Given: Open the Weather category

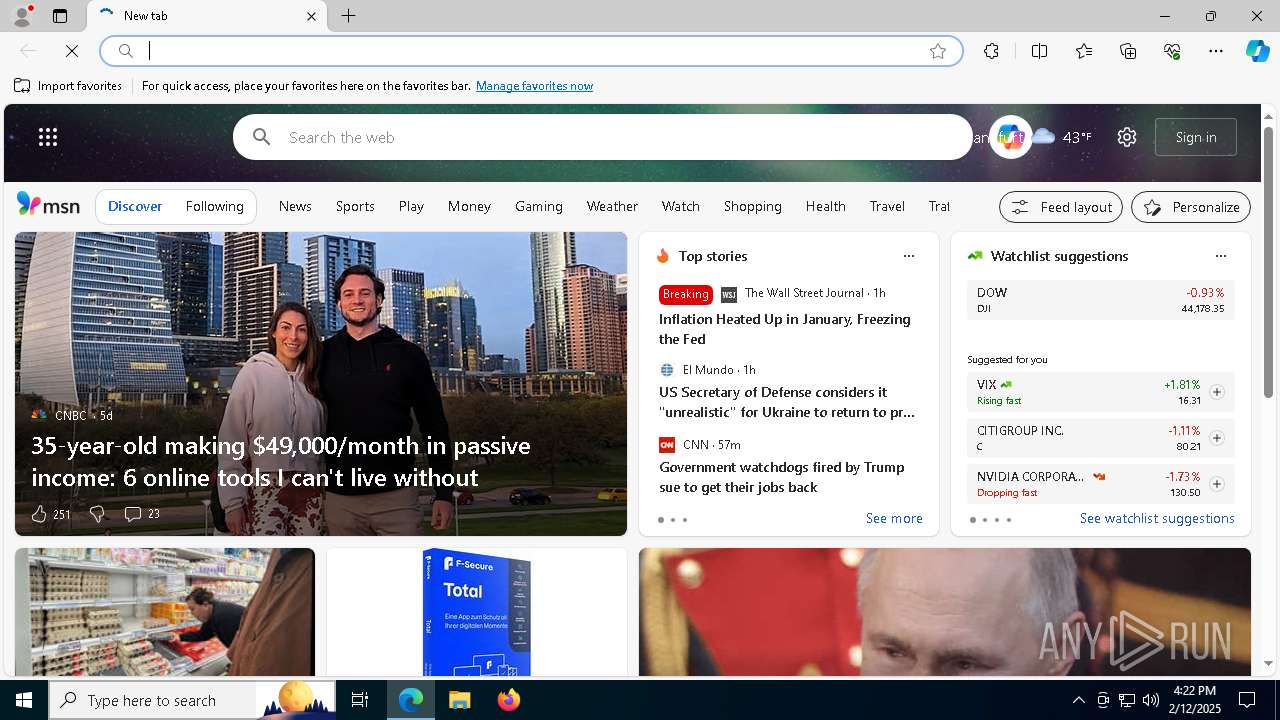Looking at the screenshot, I should coord(612,206).
